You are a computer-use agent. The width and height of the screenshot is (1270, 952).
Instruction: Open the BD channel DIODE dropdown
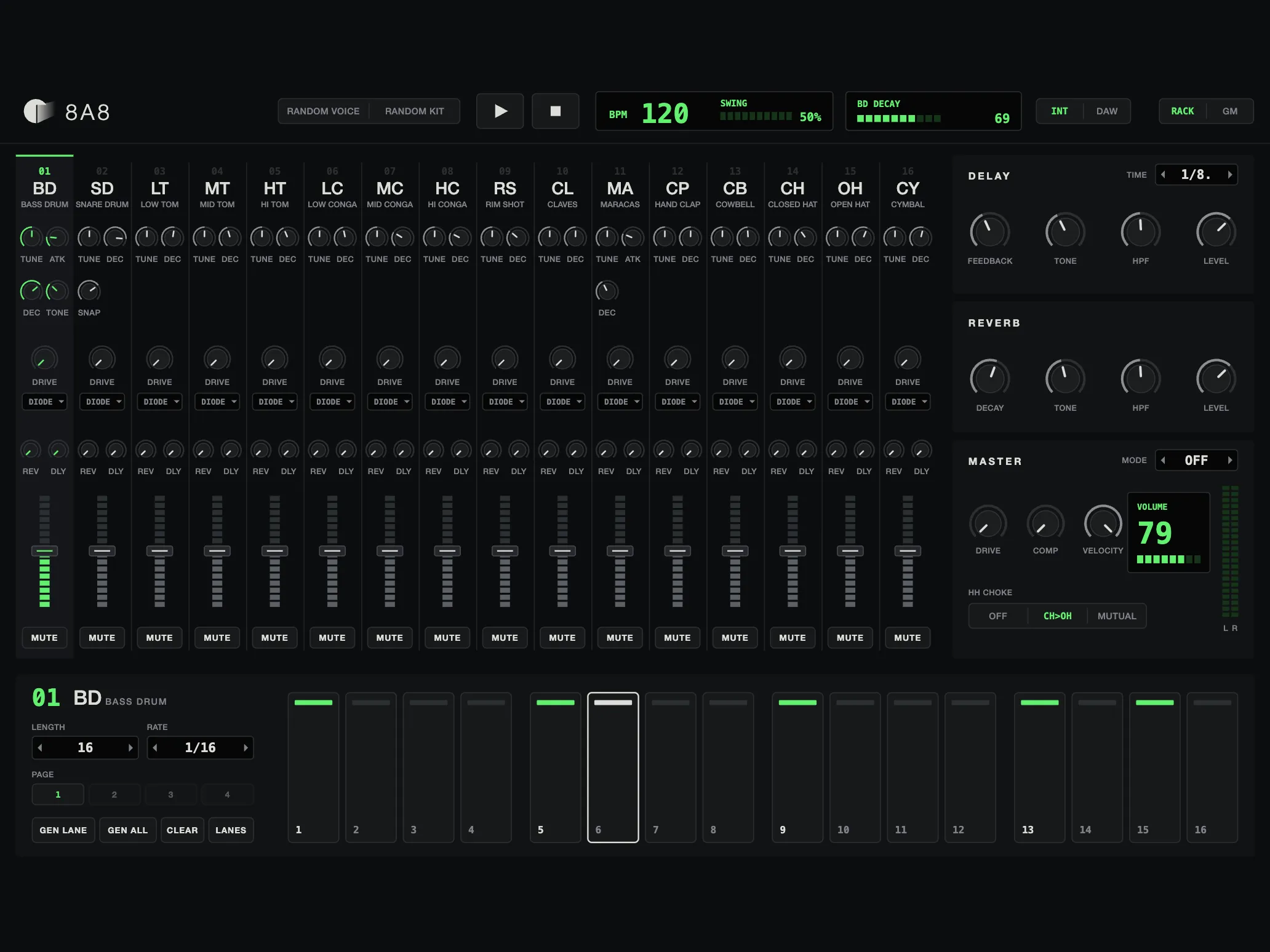(x=44, y=402)
